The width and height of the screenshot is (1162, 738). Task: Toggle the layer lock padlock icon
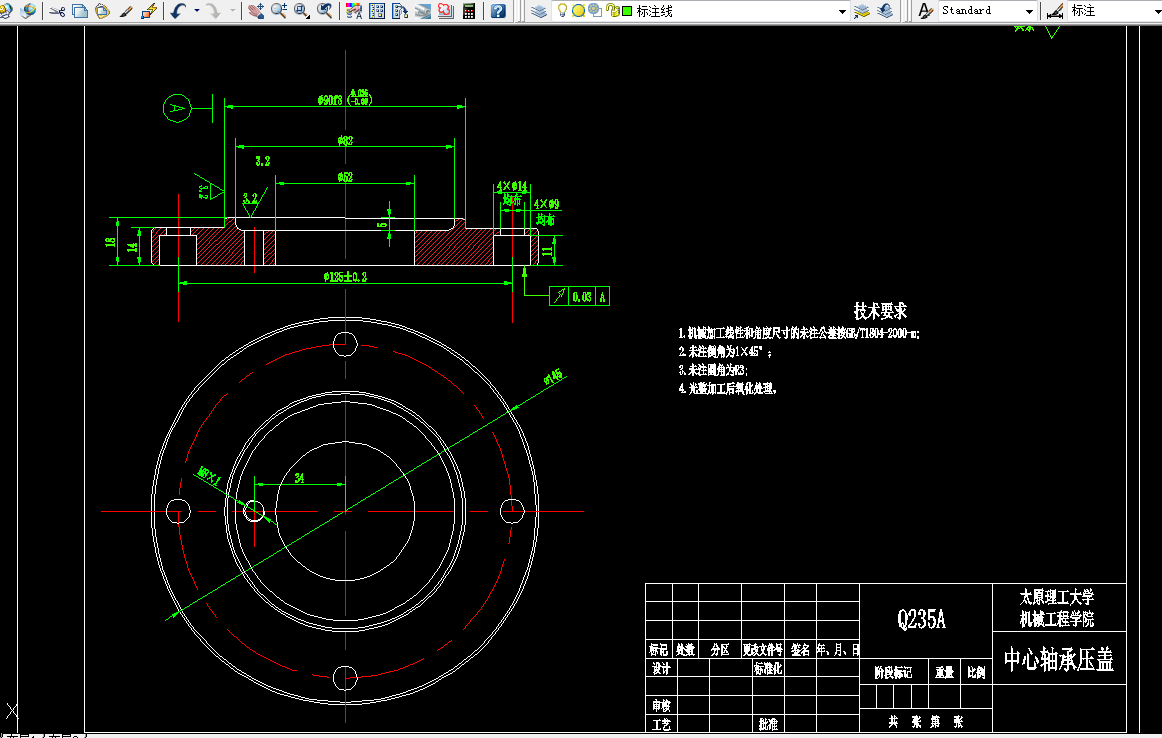613,10
